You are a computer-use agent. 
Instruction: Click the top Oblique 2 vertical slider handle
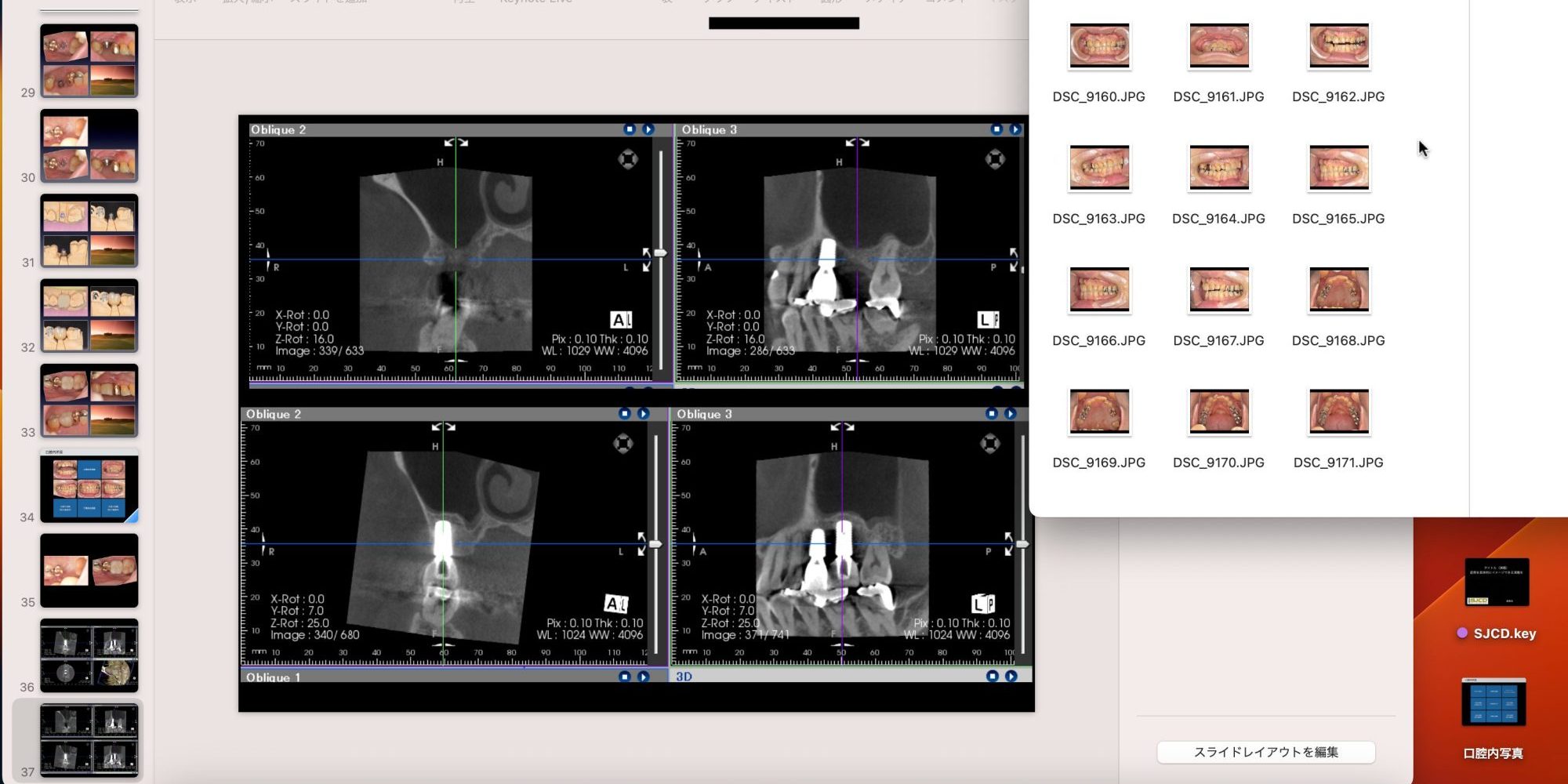(x=661, y=253)
